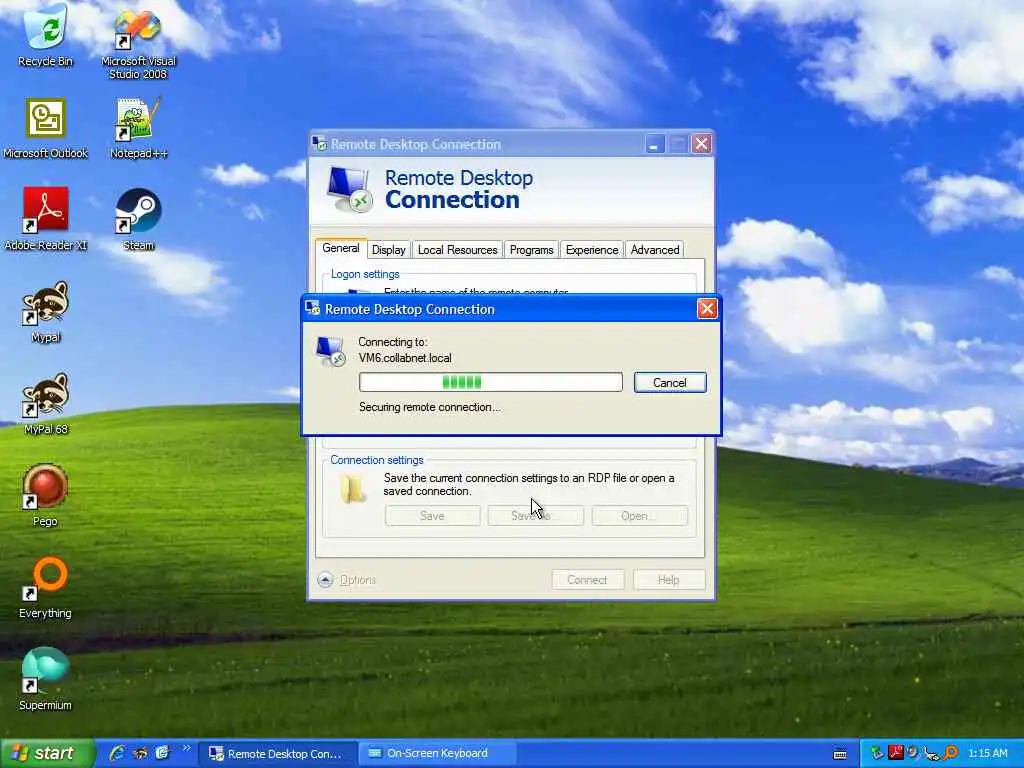Select the Microsoft Outlook desktop icon
This screenshot has height=768, width=1024.
click(x=45, y=127)
